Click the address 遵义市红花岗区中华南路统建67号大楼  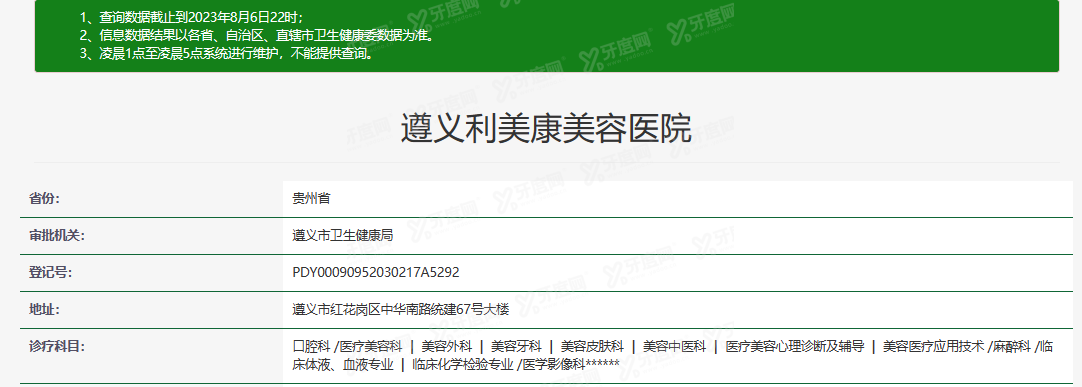tap(401, 310)
